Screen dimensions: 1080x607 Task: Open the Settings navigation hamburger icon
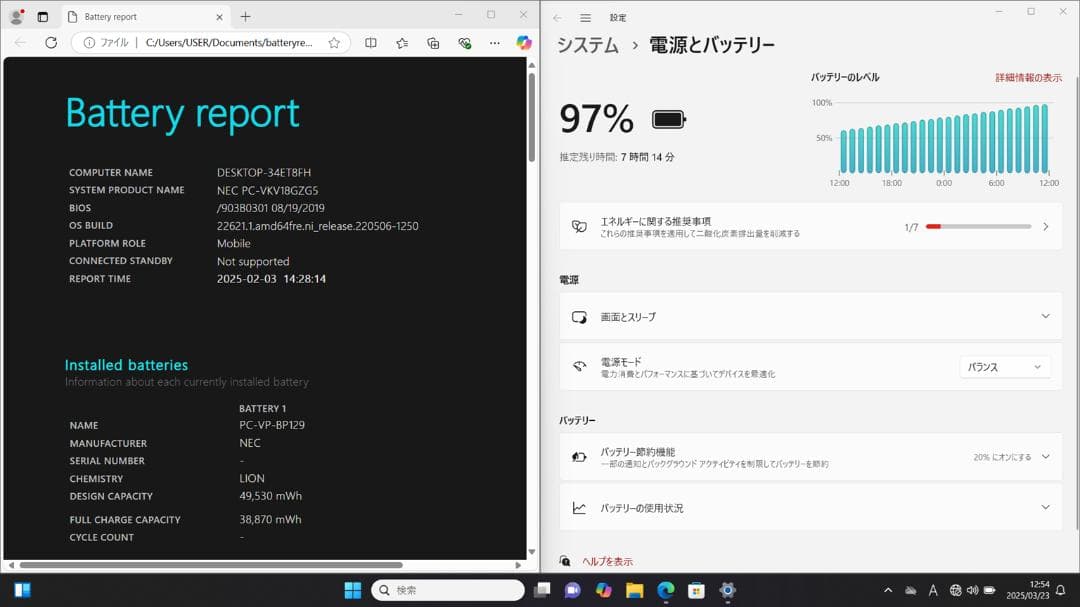pos(585,17)
